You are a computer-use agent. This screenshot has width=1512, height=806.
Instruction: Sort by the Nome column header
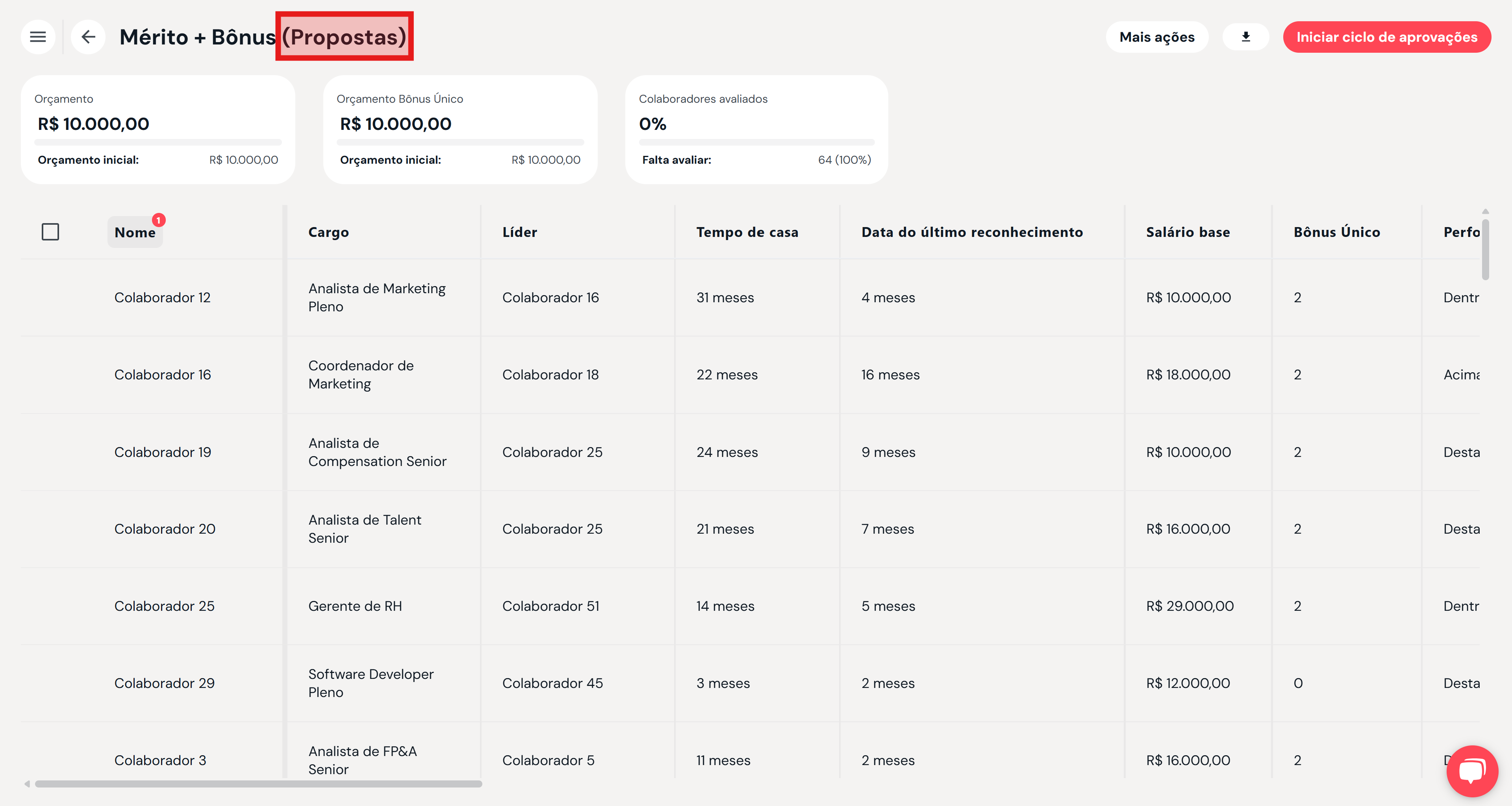click(134, 232)
